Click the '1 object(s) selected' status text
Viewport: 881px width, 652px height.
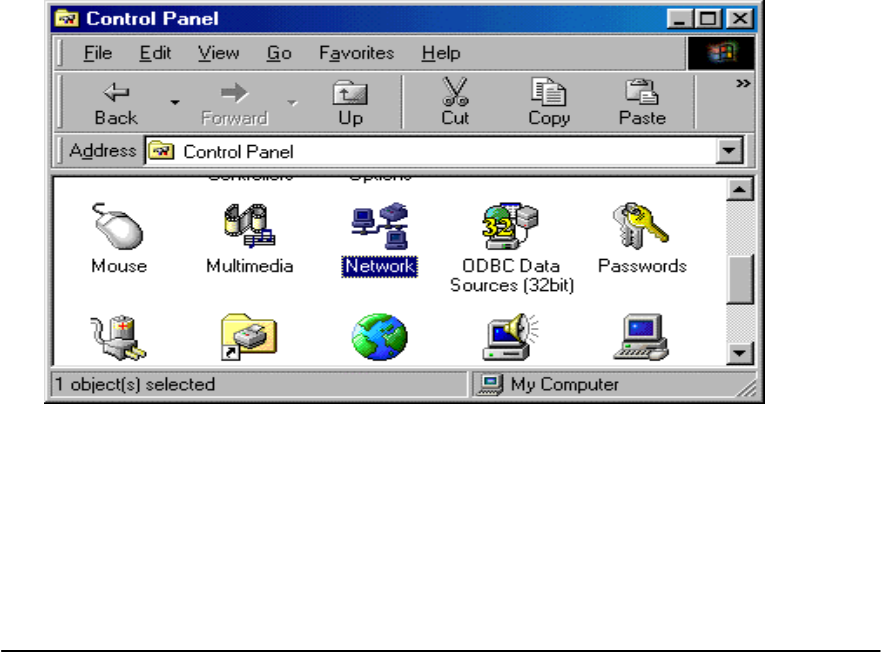[x=135, y=384]
